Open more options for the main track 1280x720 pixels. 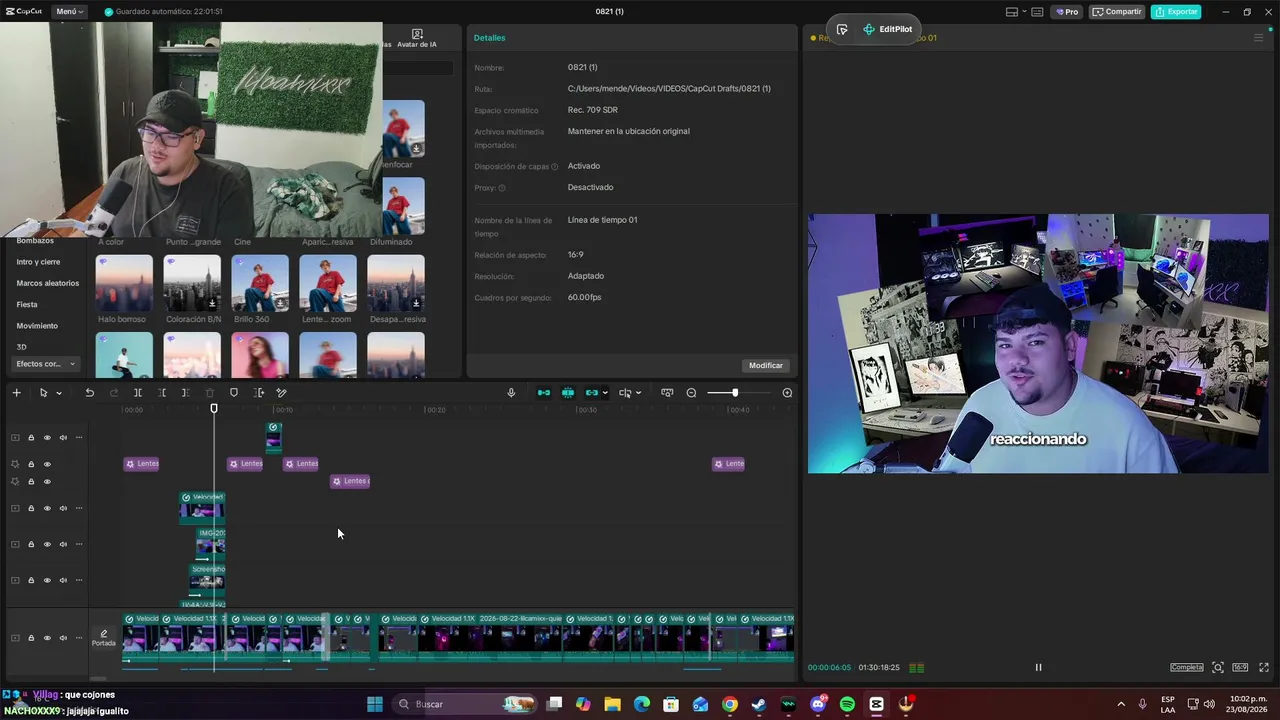[x=79, y=638]
